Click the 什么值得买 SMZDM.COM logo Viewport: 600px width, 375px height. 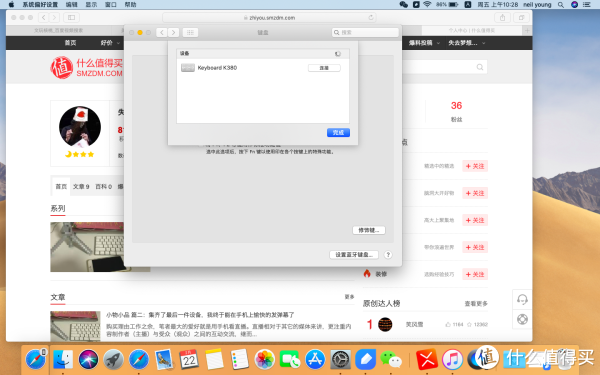86,67
